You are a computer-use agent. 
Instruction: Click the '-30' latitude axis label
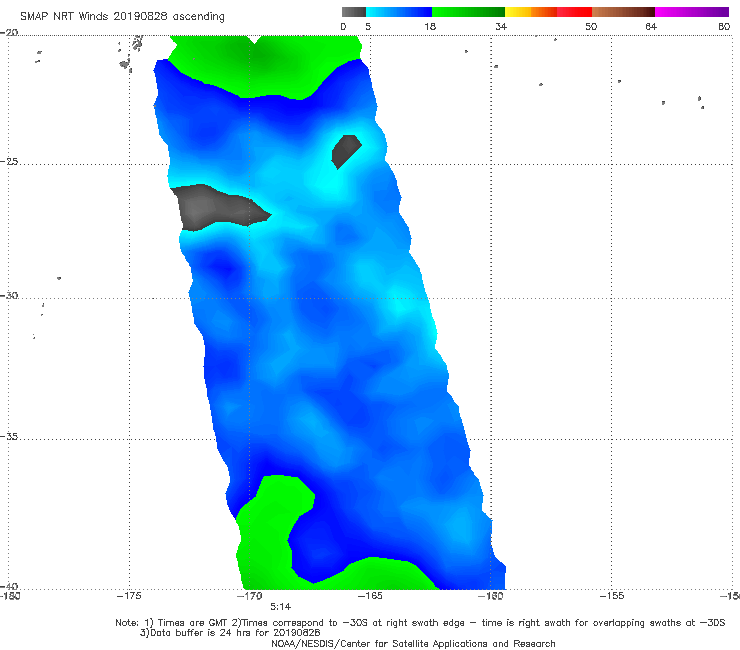pyautogui.click(x=9, y=295)
